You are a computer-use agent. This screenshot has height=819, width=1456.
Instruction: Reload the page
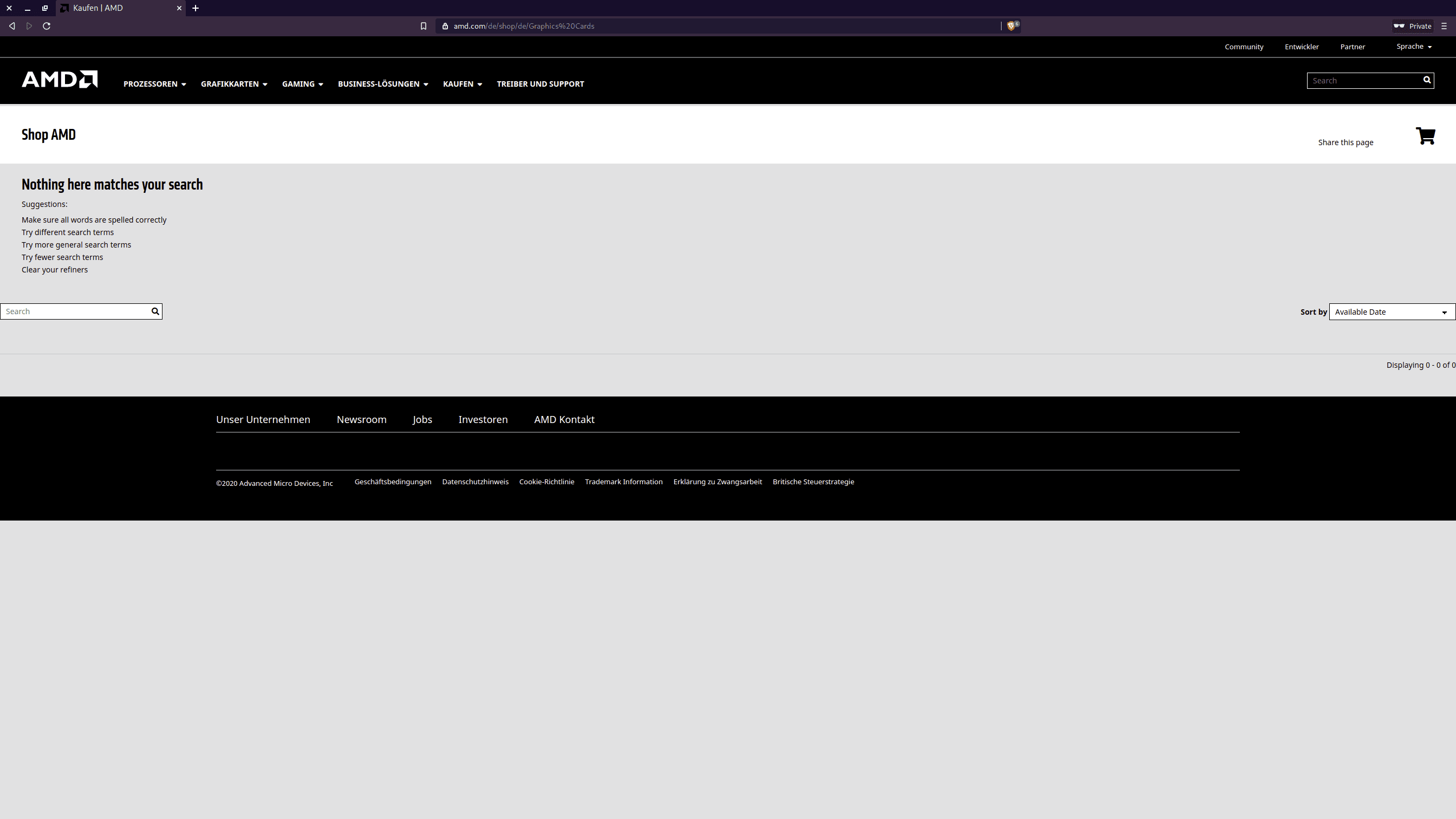(x=47, y=26)
